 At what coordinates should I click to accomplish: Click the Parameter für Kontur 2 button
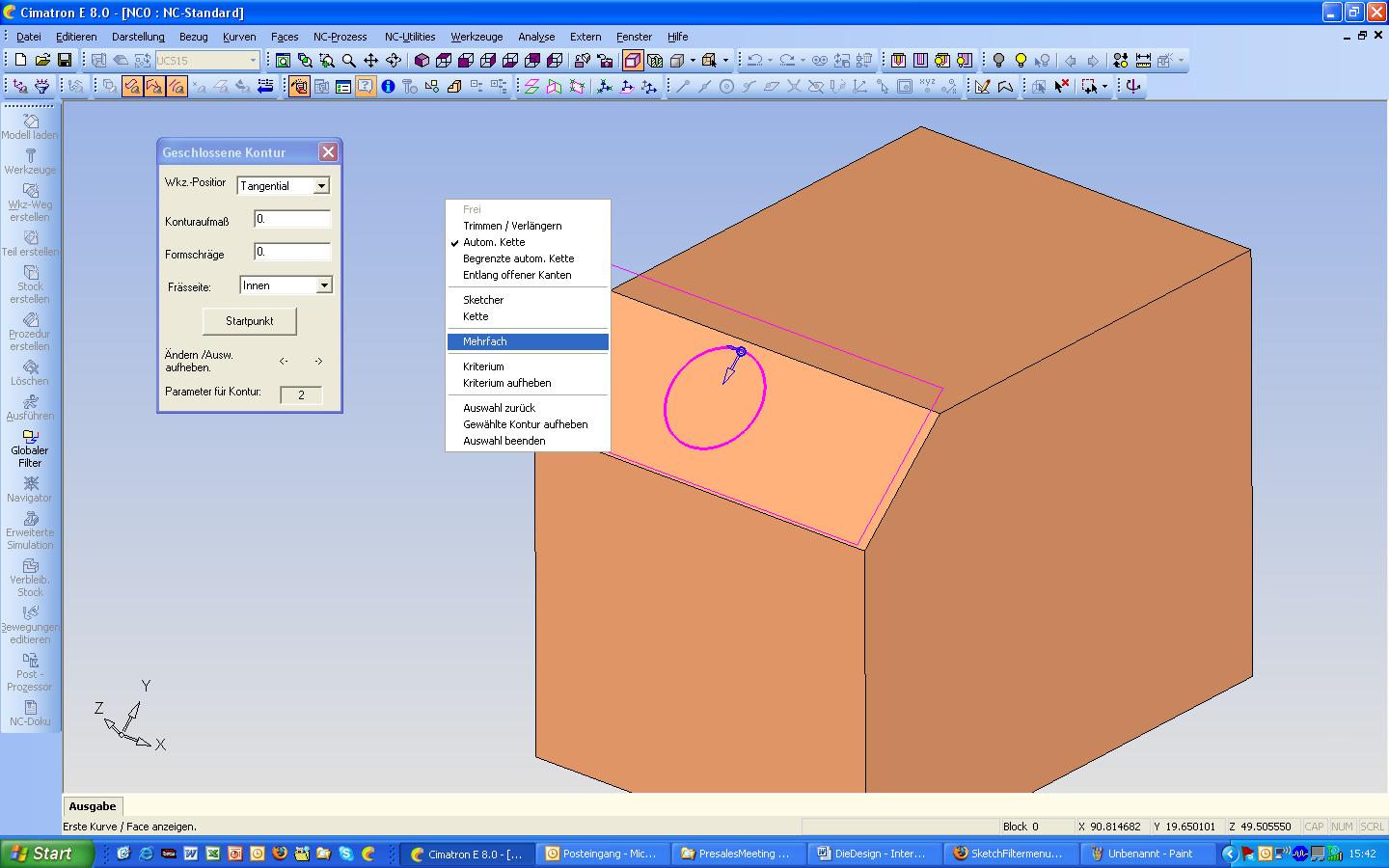[x=301, y=394]
